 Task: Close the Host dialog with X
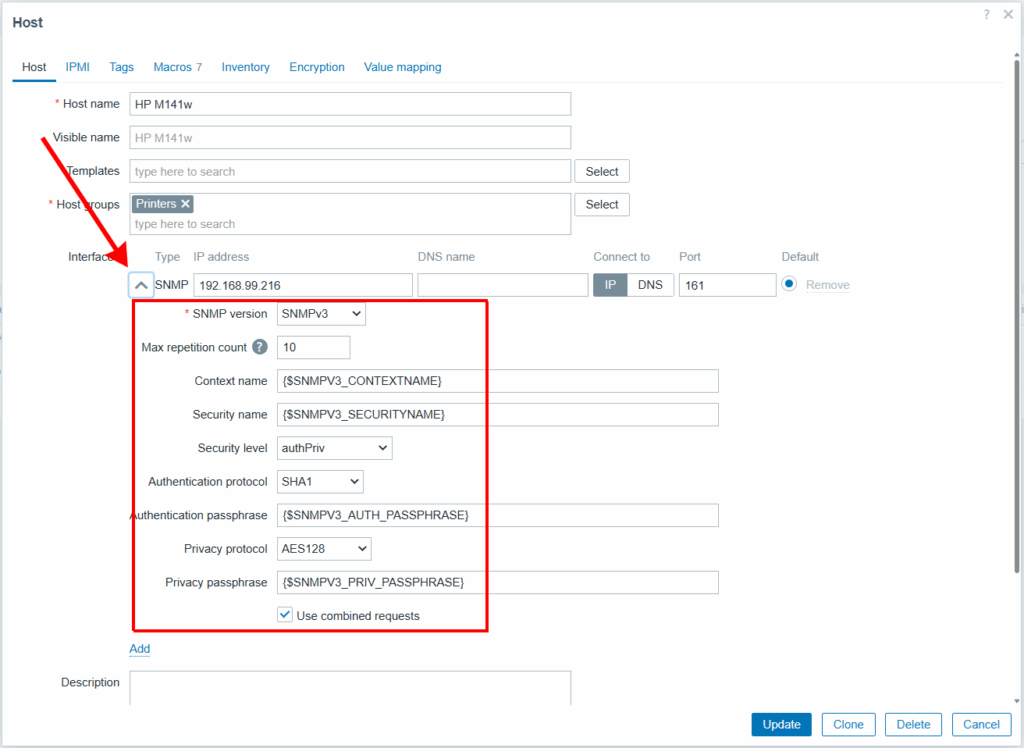pos(1008,14)
